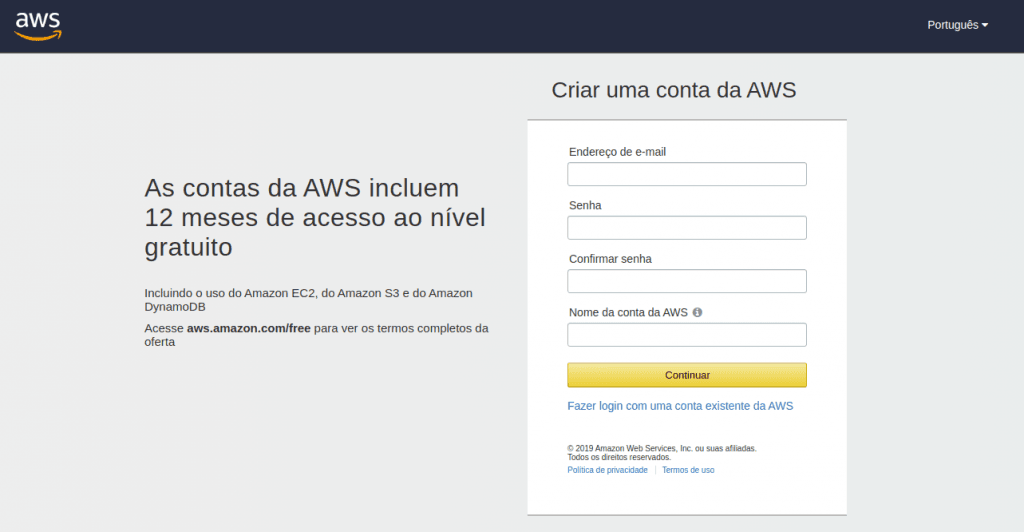Open the Termos de uso link
This screenshot has height=532, width=1024.
pos(688,470)
